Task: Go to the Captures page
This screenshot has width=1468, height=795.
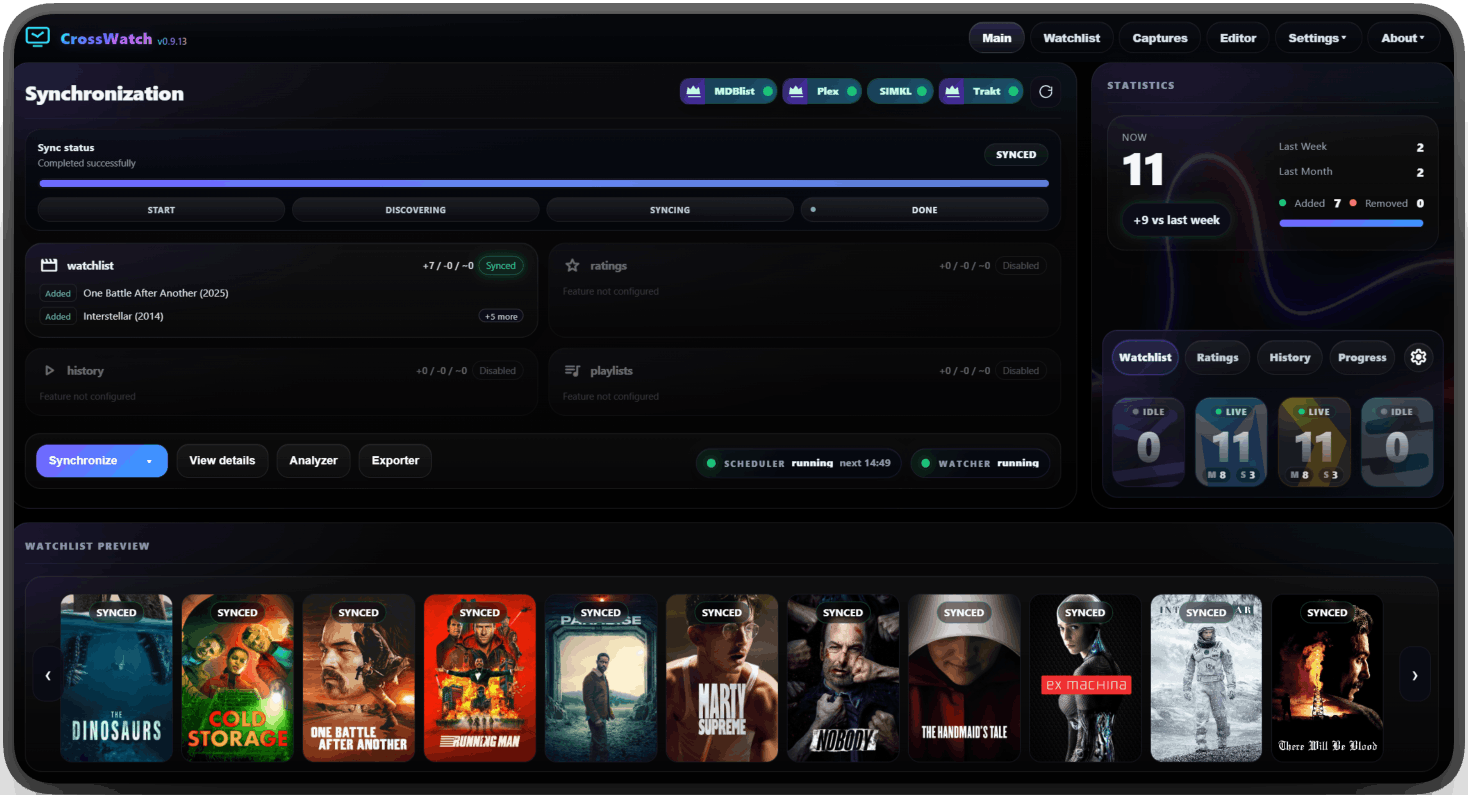Action: pos(1159,38)
